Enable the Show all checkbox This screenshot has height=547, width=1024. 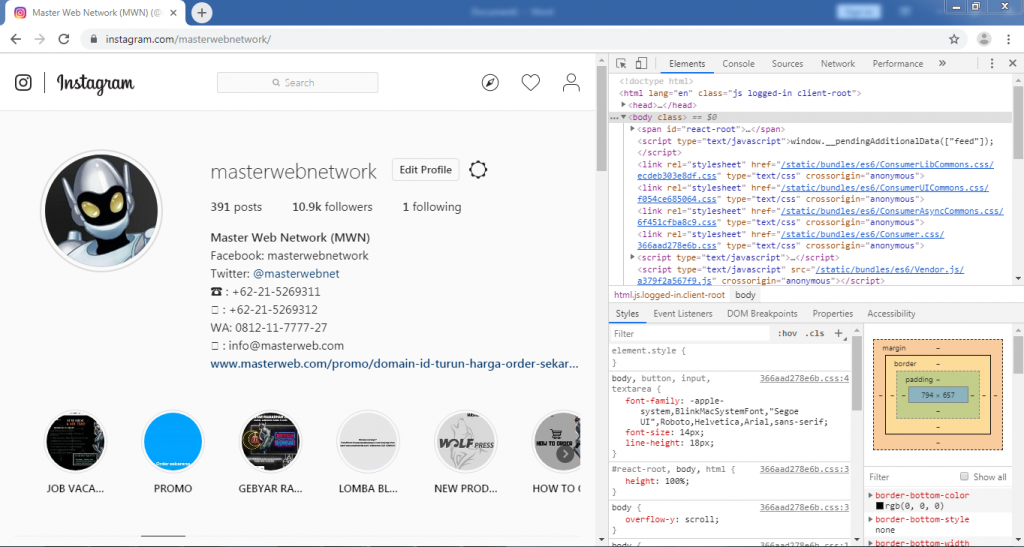(964, 477)
